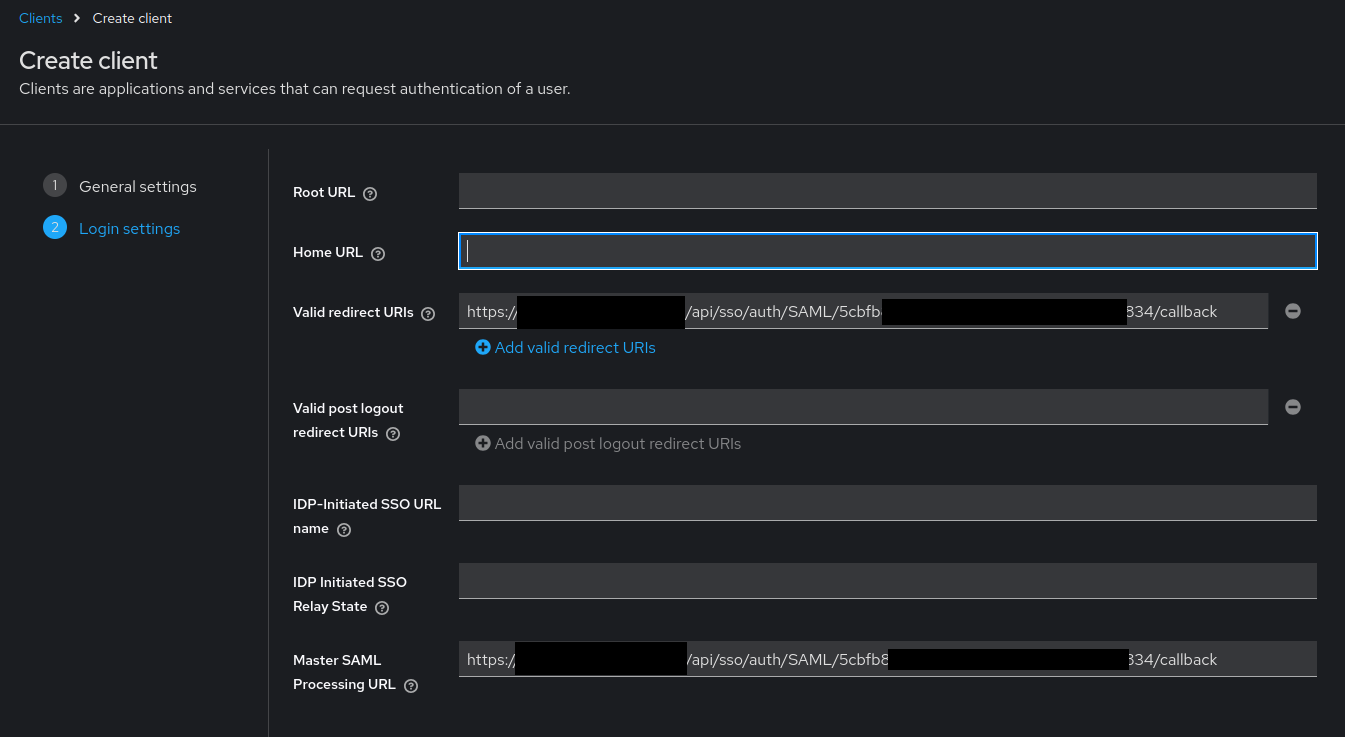Screen dimensions: 1345x737
Task: Switch to General settings step
Action: (137, 187)
